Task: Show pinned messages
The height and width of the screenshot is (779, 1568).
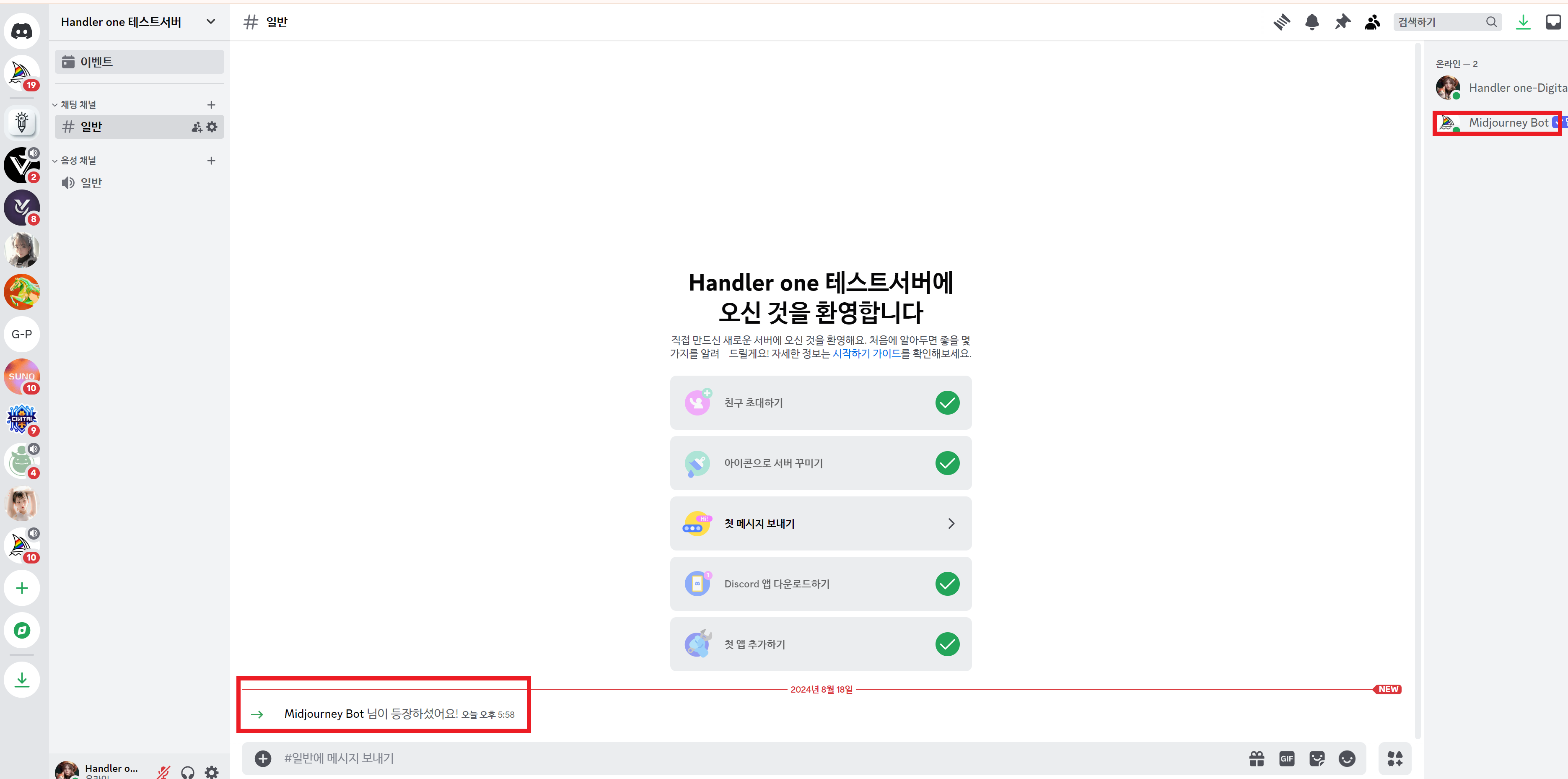Action: [1342, 22]
